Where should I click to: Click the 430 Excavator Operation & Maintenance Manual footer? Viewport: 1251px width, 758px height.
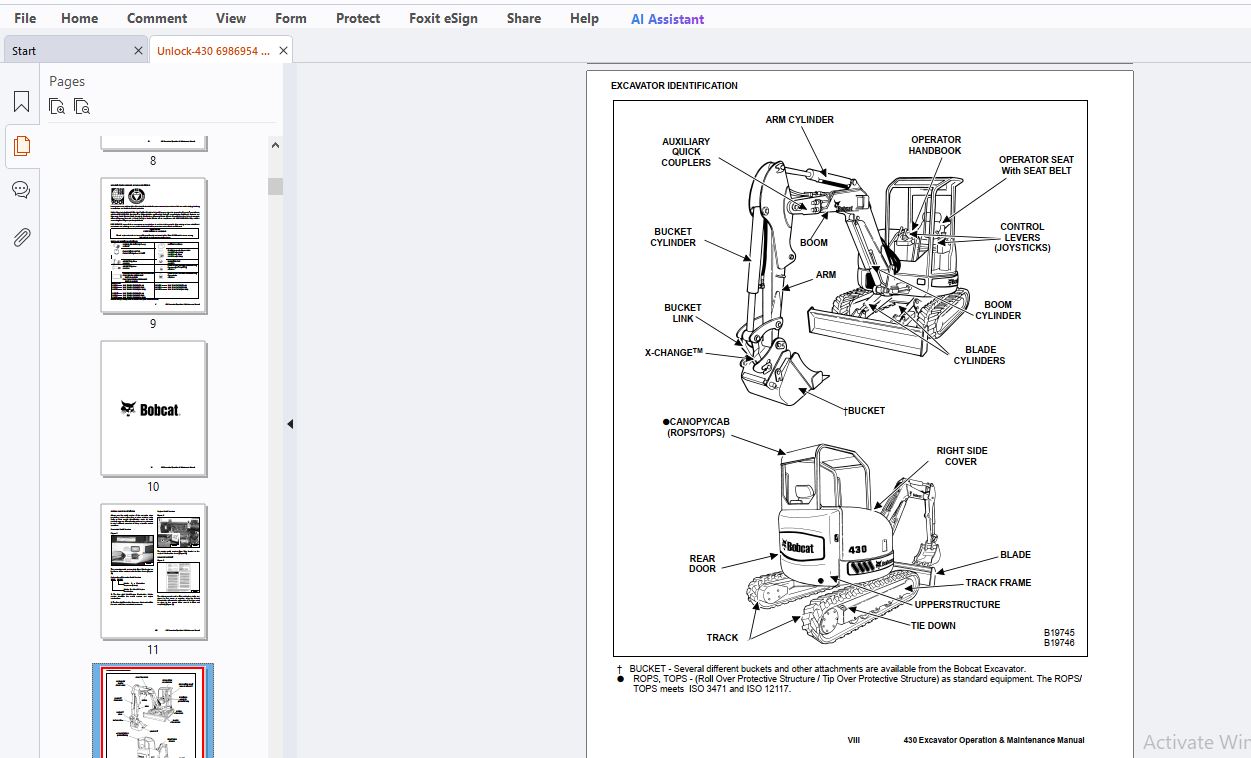point(993,741)
